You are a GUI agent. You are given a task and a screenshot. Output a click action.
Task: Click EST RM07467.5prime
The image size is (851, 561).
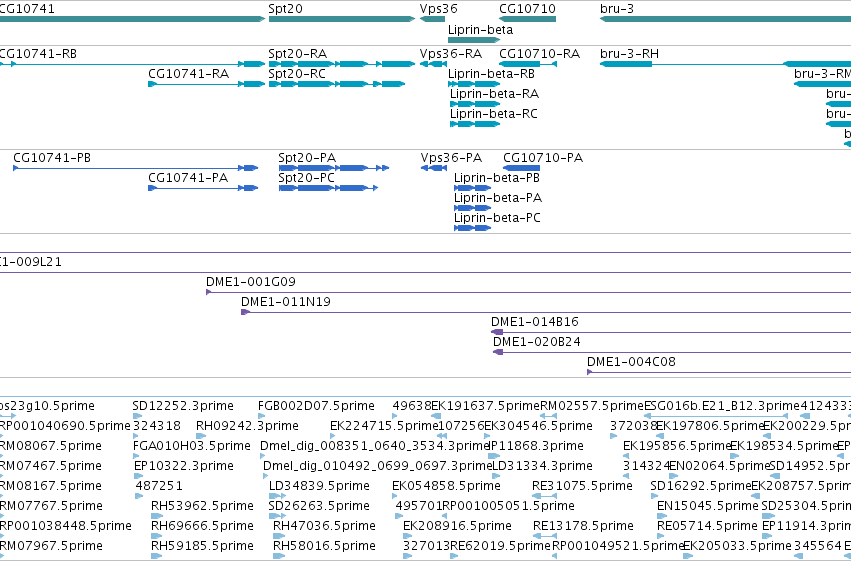(x=51, y=466)
